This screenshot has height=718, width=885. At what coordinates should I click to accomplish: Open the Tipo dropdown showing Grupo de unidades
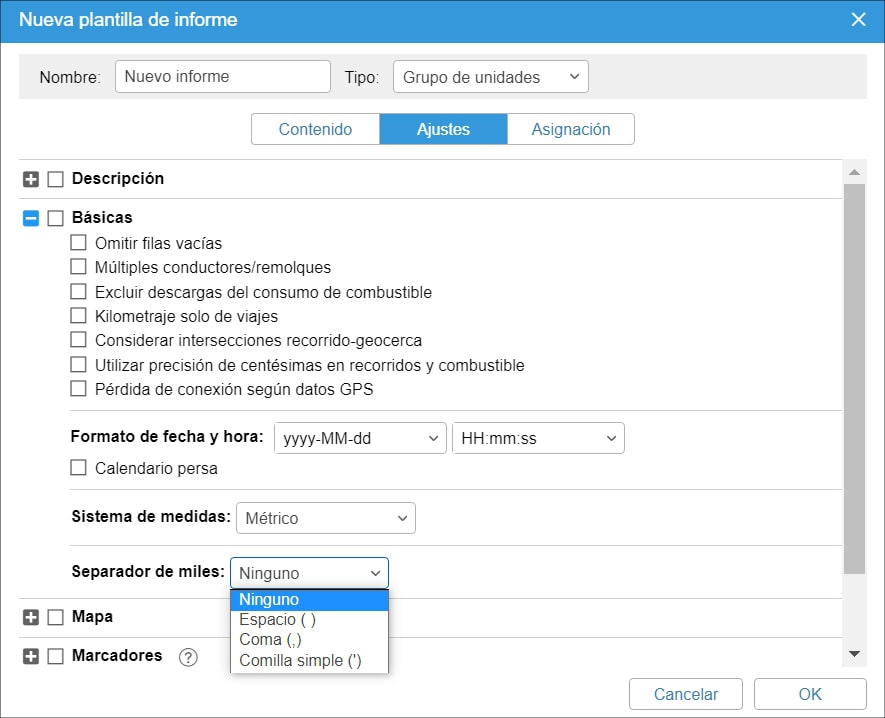[x=490, y=76]
